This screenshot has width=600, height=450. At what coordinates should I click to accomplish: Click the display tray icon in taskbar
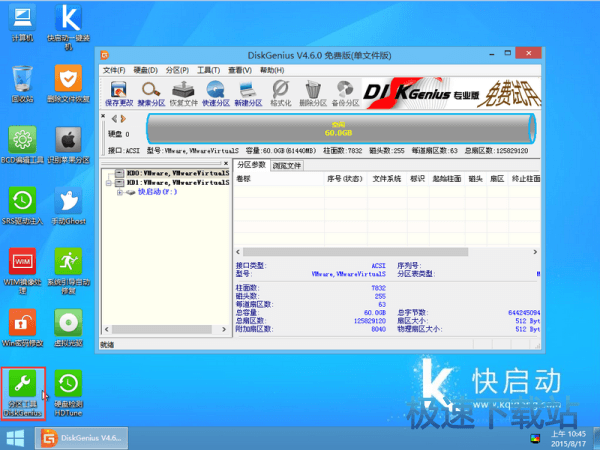[535, 439]
